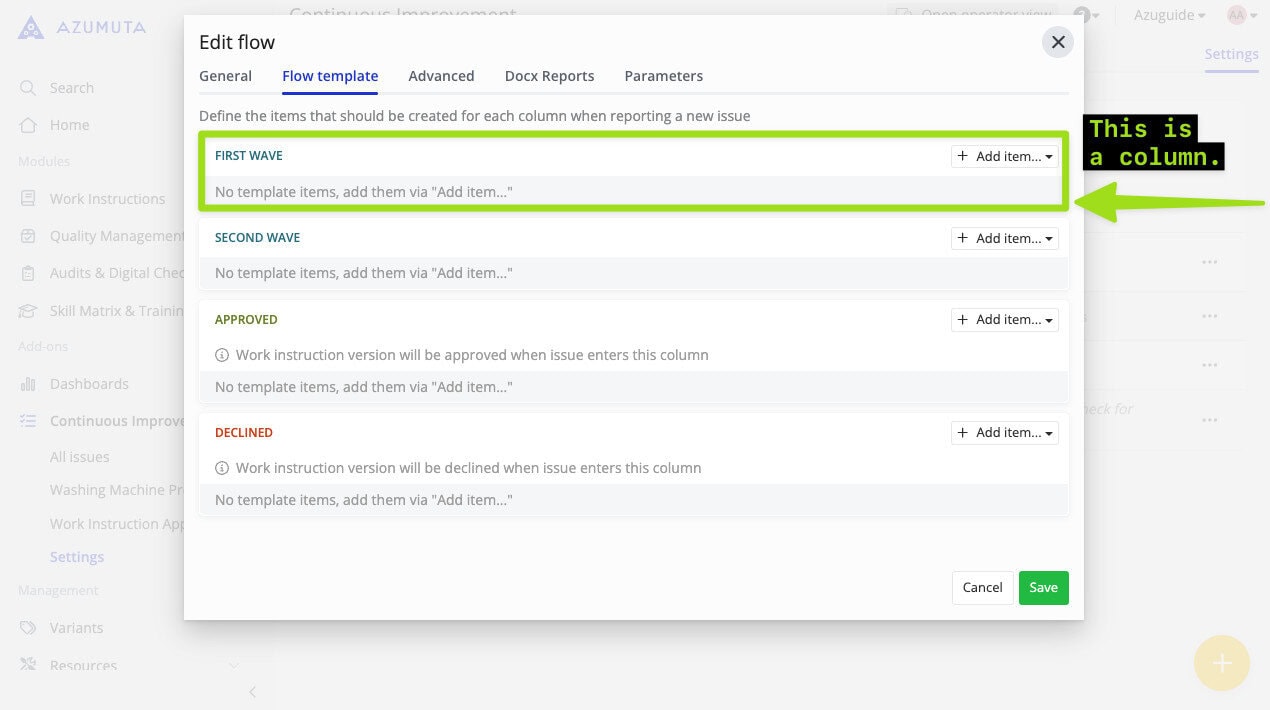Switch to the General tab
Image resolution: width=1270 pixels, height=710 pixels.
pos(225,76)
